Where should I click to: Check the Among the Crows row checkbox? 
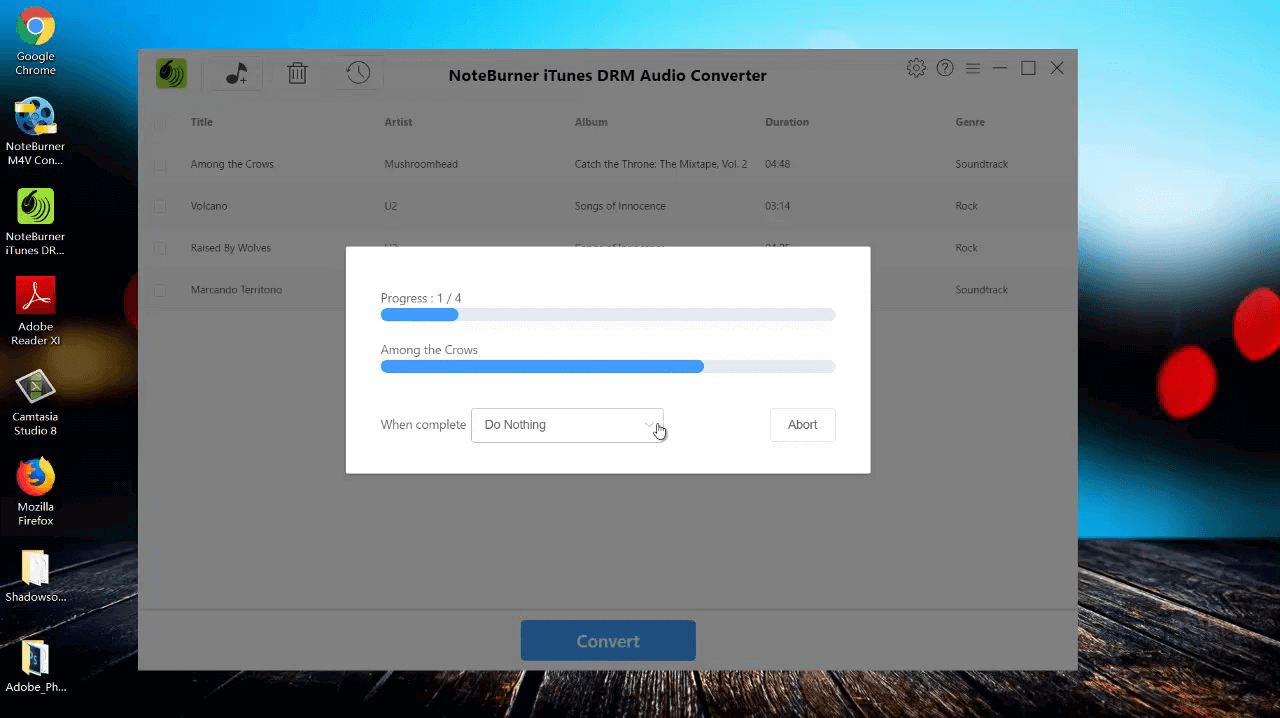pyautogui.click(x=160, y=164)
